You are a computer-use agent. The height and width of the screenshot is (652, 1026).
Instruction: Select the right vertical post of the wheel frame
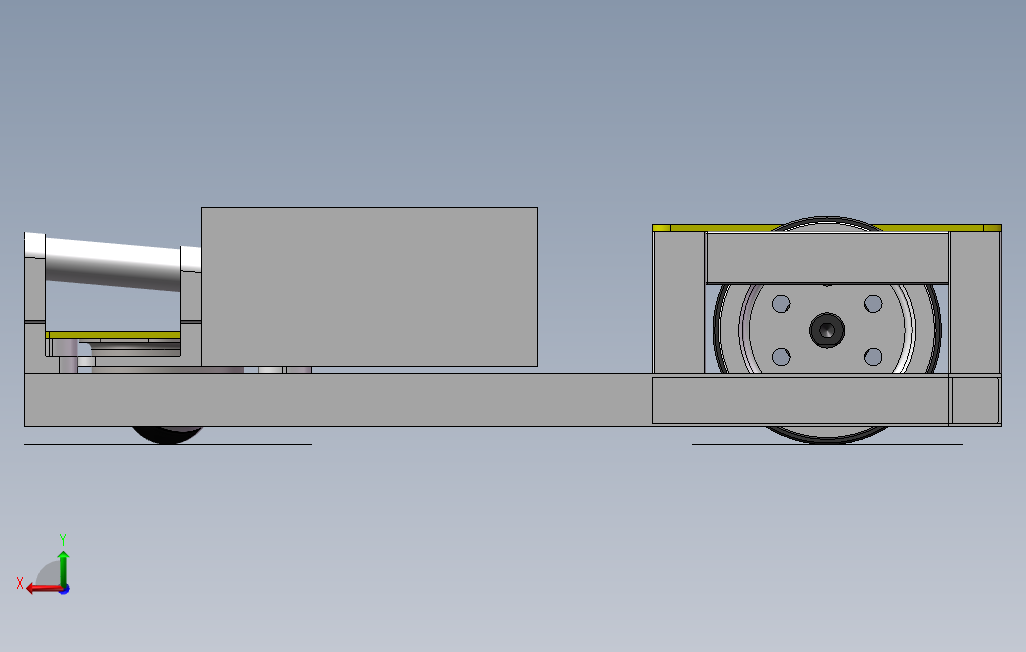tap(975, 303)
